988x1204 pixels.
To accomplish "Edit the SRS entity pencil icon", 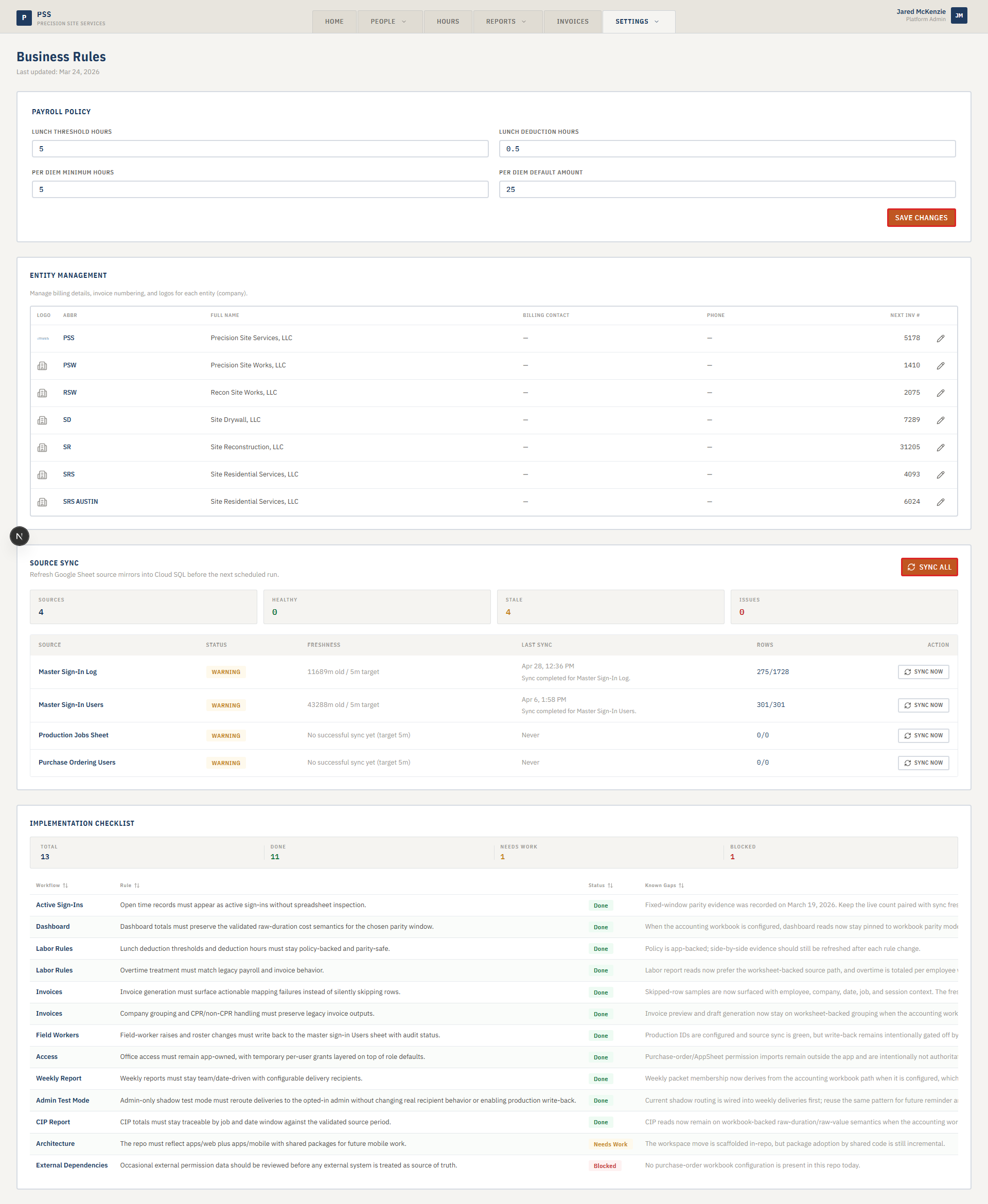I will pos(940,475).
